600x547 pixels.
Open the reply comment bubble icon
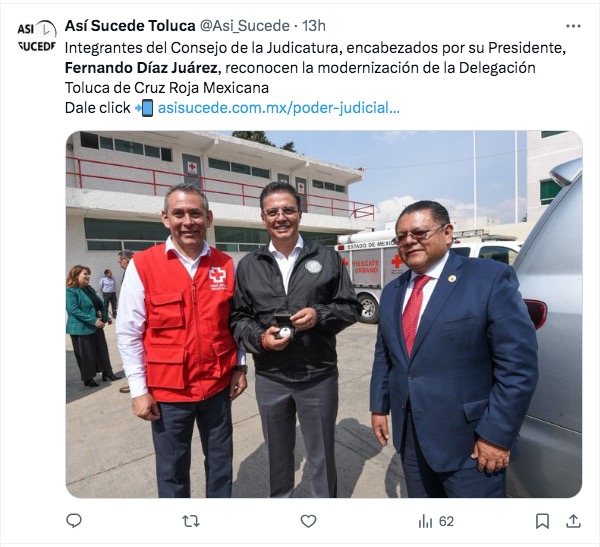[x=74, y=521]
